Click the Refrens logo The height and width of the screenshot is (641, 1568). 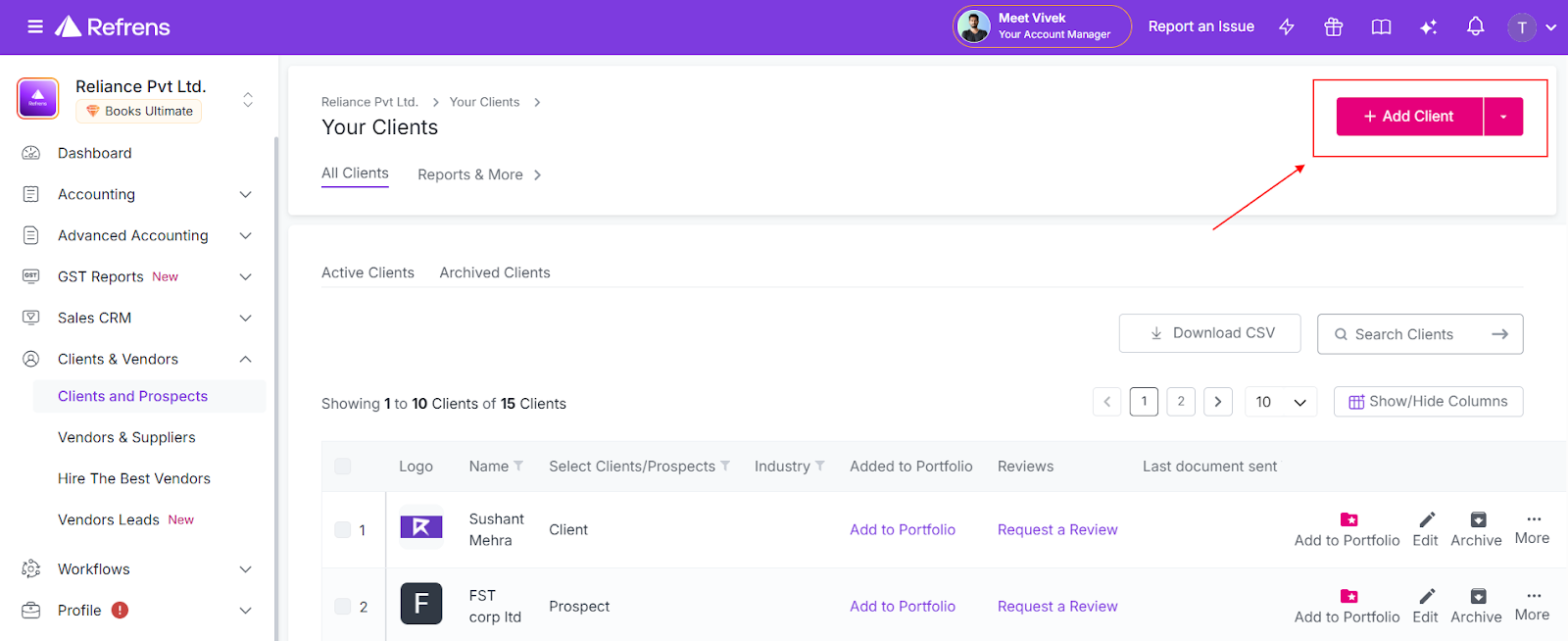[113, 26]
